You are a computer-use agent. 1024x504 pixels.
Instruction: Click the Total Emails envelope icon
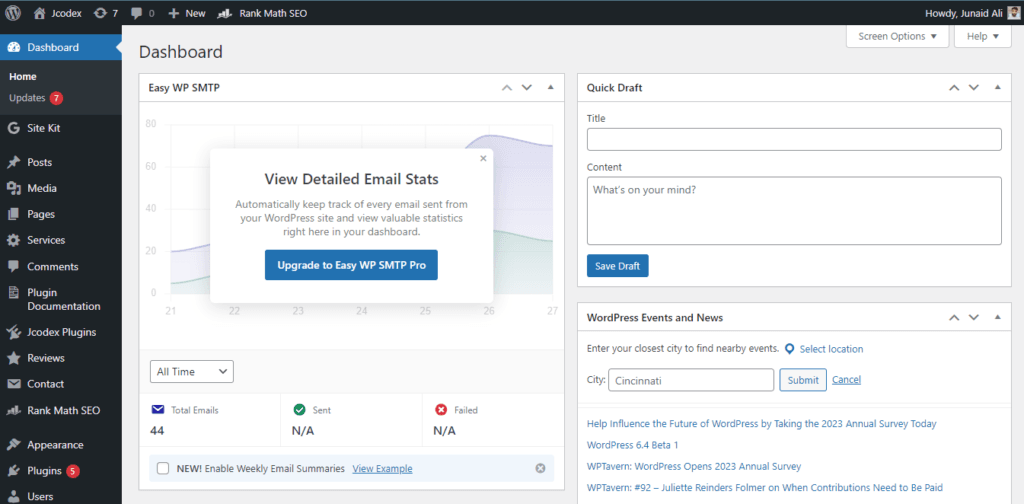[x=157, y=410]
